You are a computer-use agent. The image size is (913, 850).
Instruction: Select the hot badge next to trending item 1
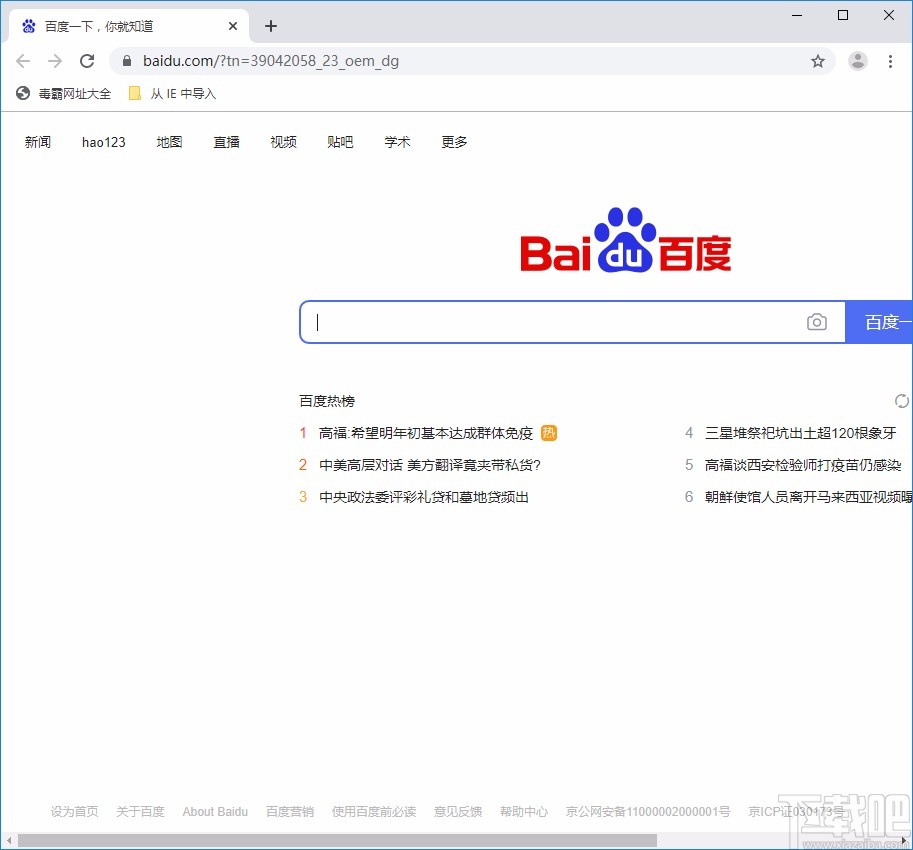(548, 432)
